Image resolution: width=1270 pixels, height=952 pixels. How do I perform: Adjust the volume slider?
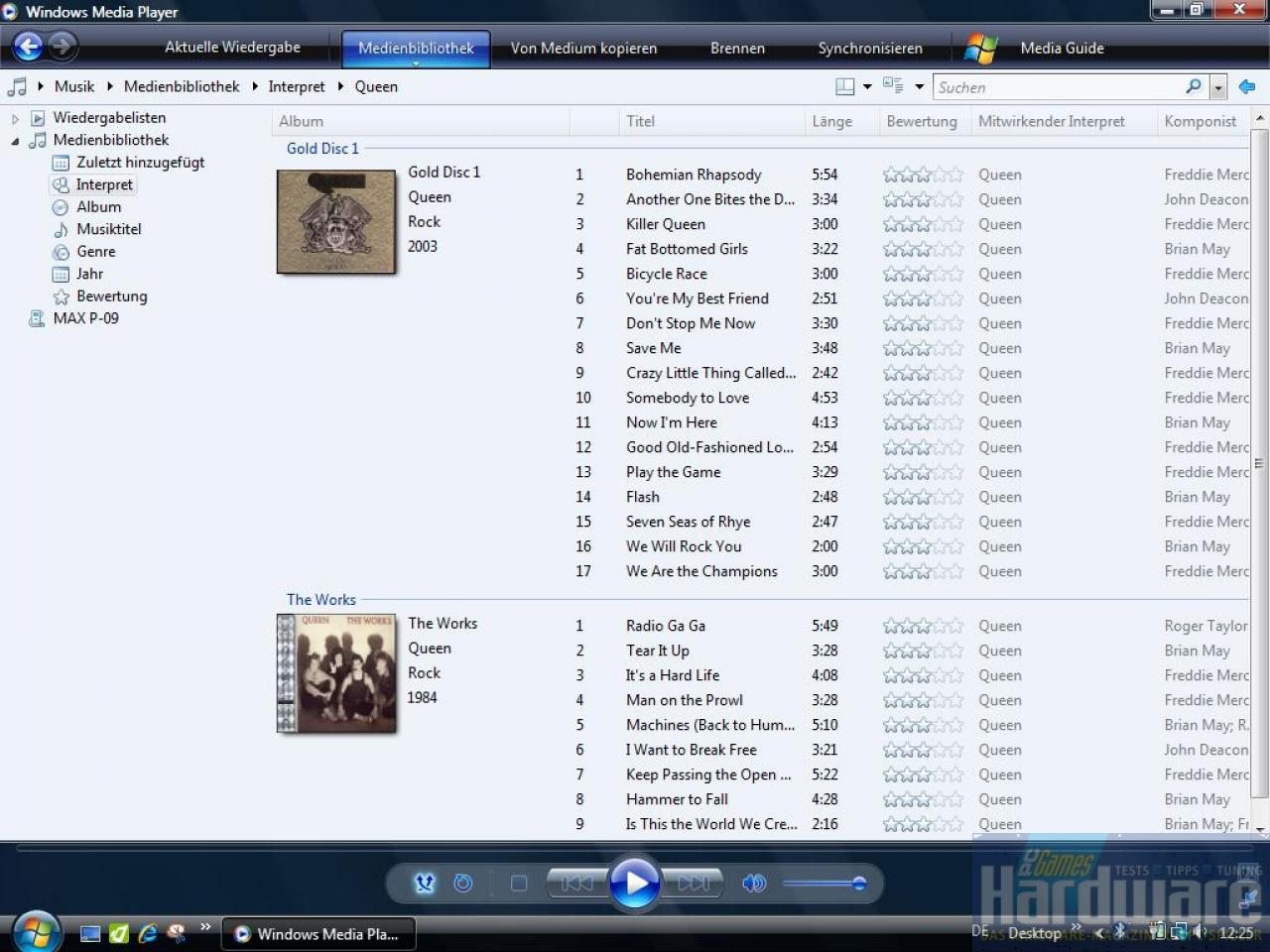coord(825,883)
